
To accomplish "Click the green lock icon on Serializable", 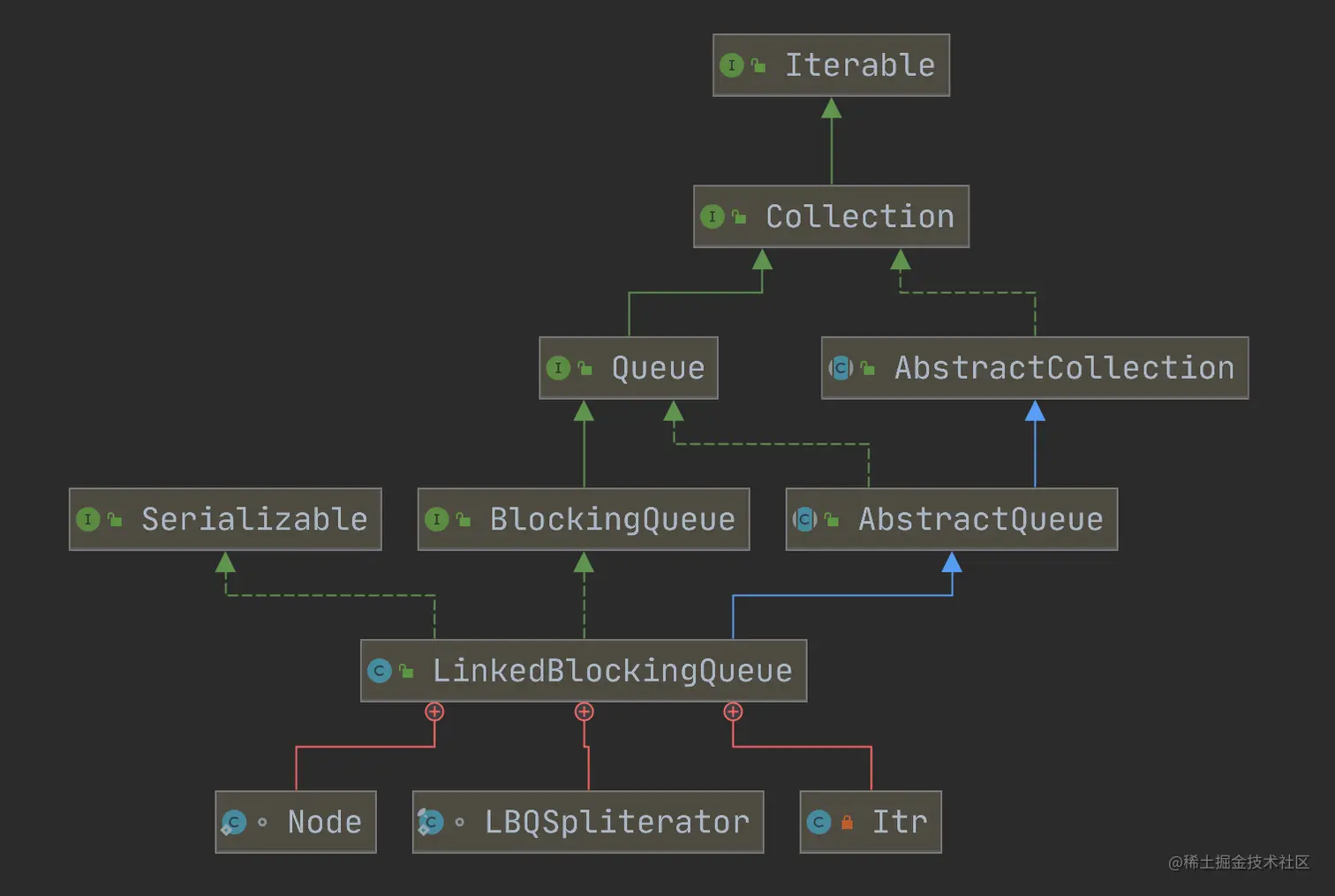I will coord(114,519).
